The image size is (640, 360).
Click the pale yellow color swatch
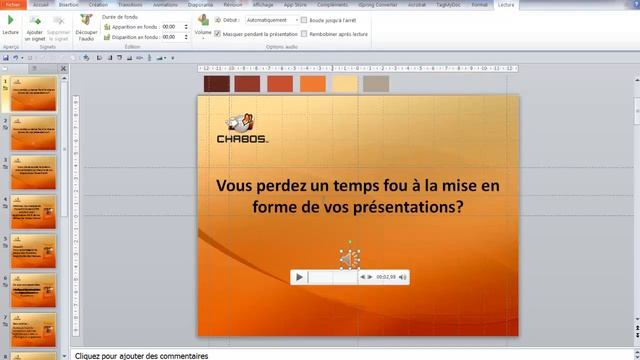point(345,84)
